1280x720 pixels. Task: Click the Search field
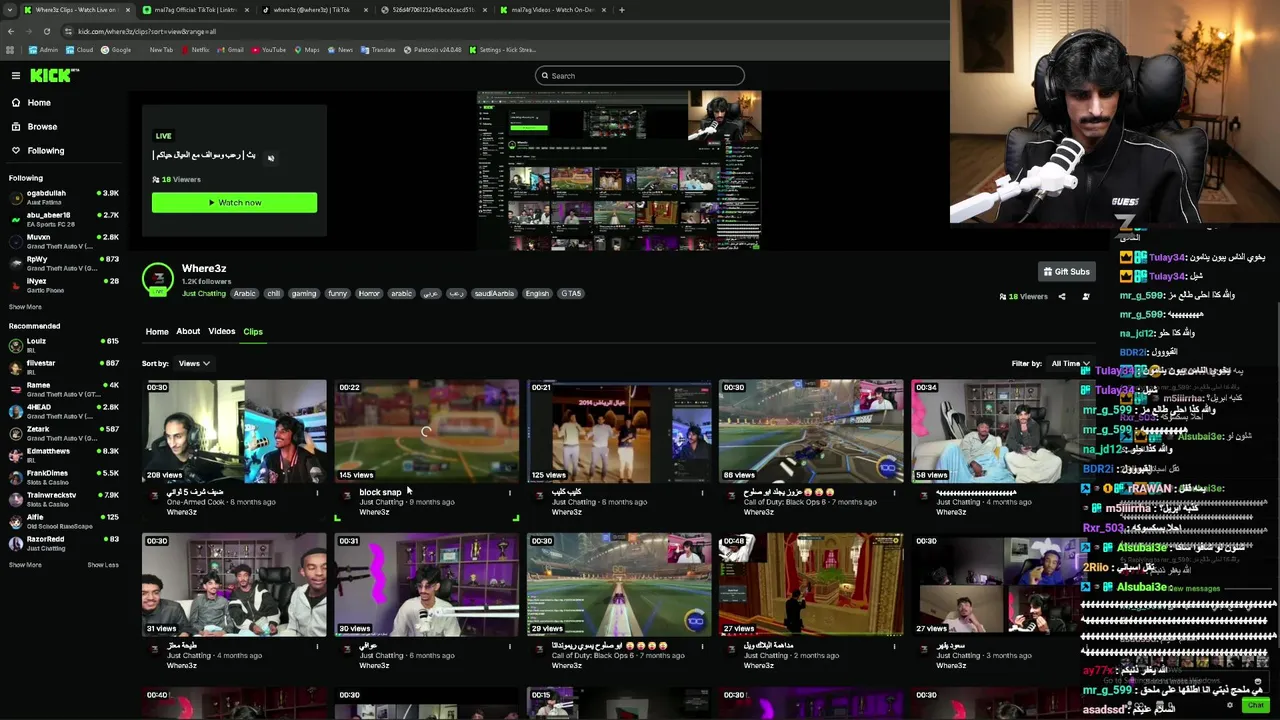pos(640,76)
